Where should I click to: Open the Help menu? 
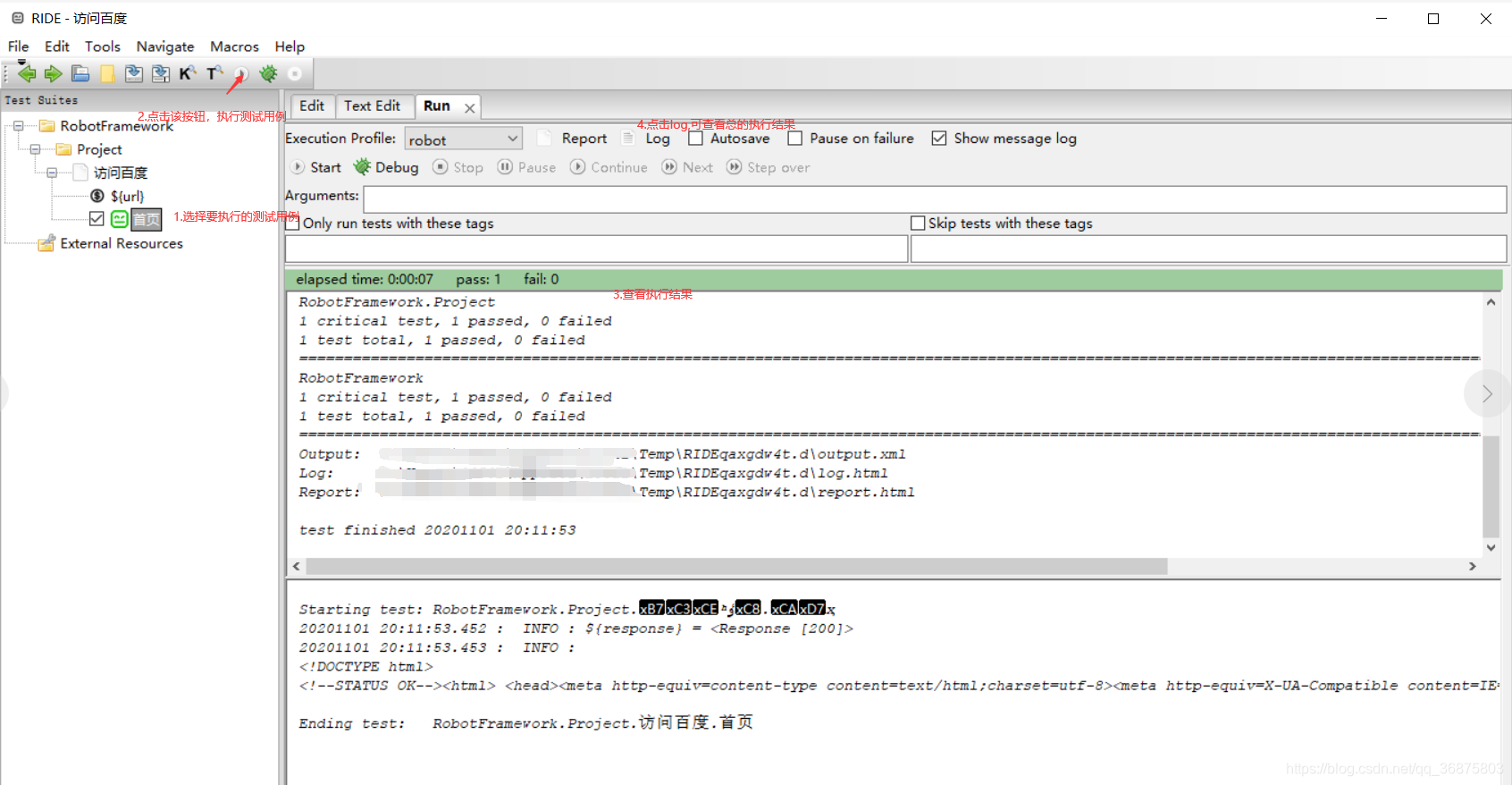(290, 46)
